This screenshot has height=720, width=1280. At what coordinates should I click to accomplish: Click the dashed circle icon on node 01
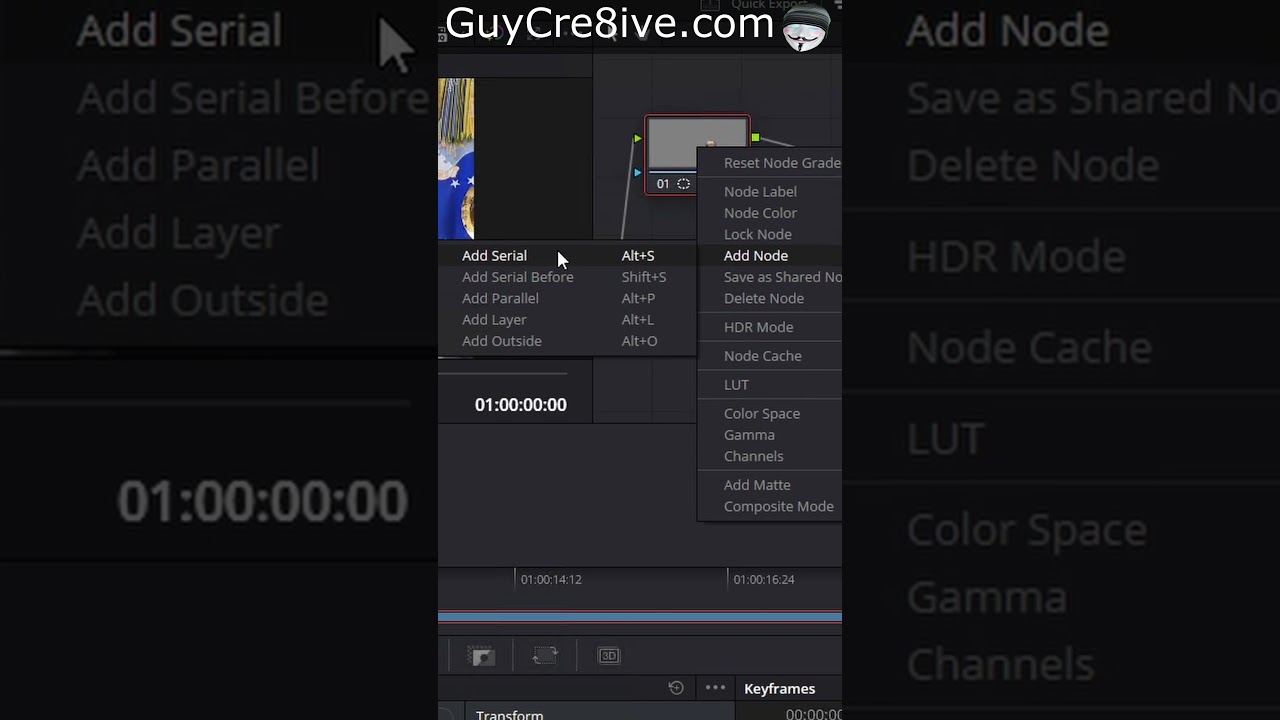683,184
